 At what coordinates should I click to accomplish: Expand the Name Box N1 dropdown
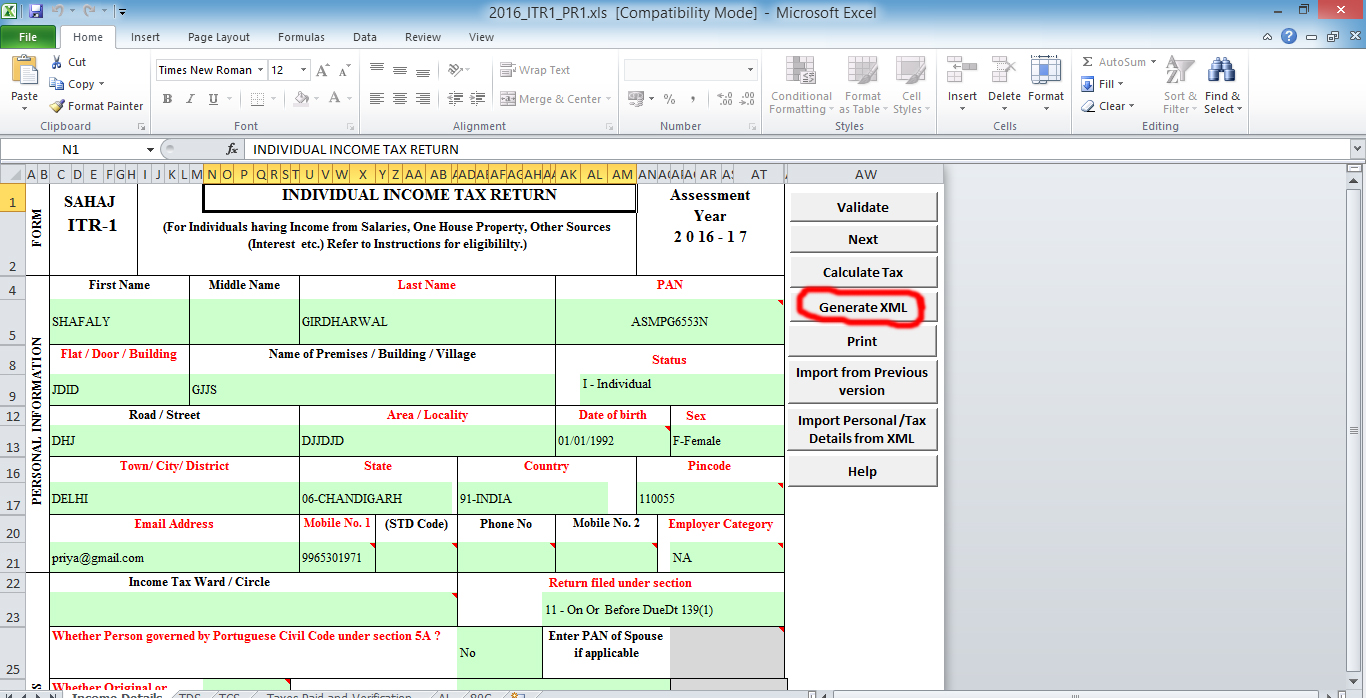[x=150, y=149]
